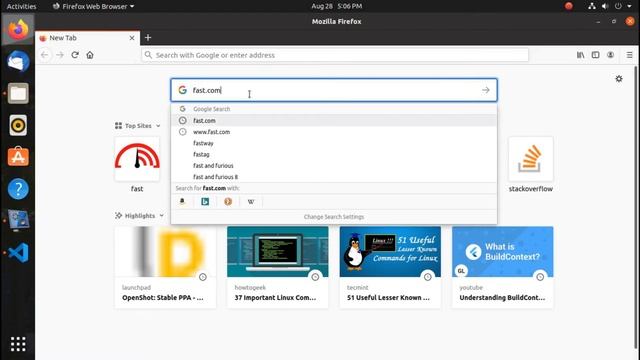Image resolution: width=640 pixels, height=360 pixels.
Task: Open the system status menu
Action: [x=611, y=6]
